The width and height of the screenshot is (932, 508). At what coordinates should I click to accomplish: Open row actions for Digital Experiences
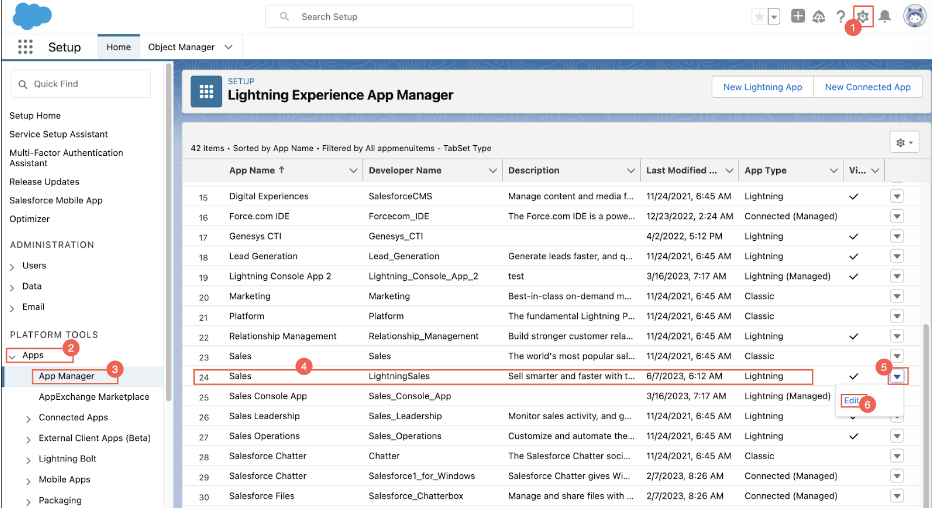[x=897, y=196]
